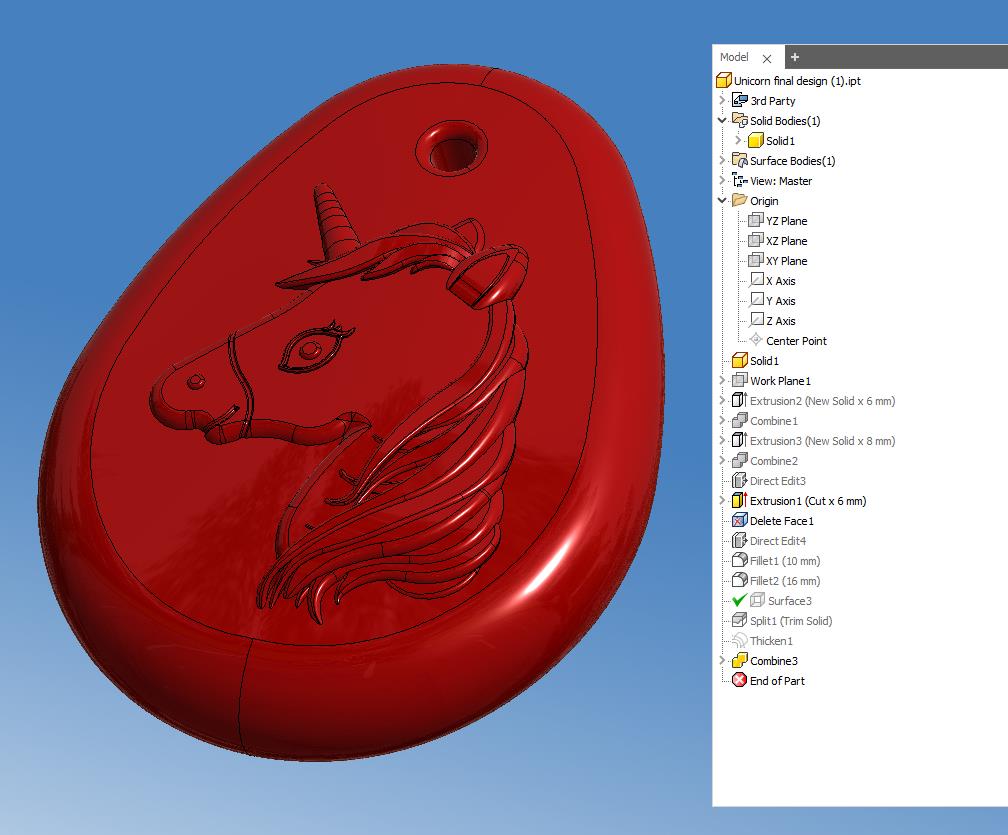Click the Split1 (Trim Solid) icon

[x=740, y=620]
